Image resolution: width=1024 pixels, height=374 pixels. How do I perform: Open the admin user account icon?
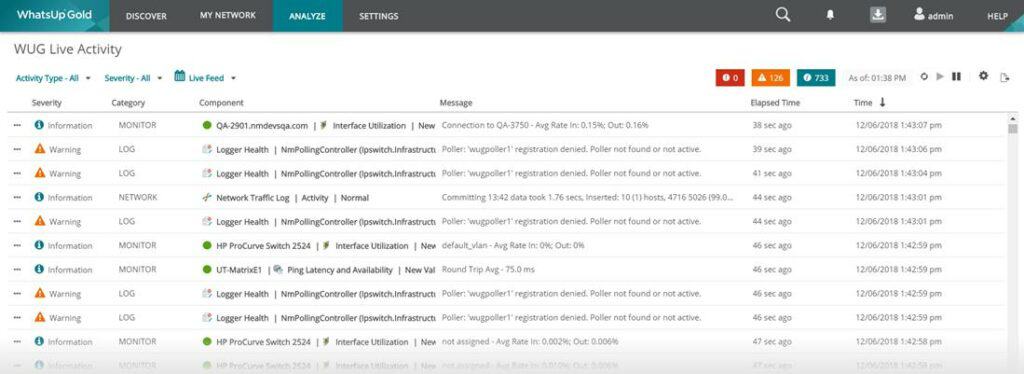[x=920, y=14]
